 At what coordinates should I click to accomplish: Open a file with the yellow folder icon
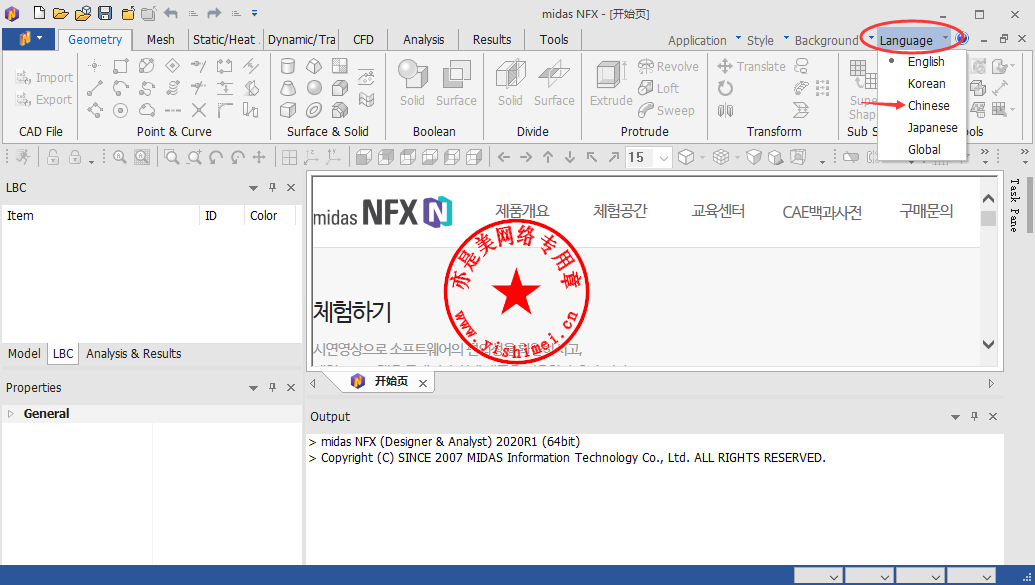pos(61,13)
